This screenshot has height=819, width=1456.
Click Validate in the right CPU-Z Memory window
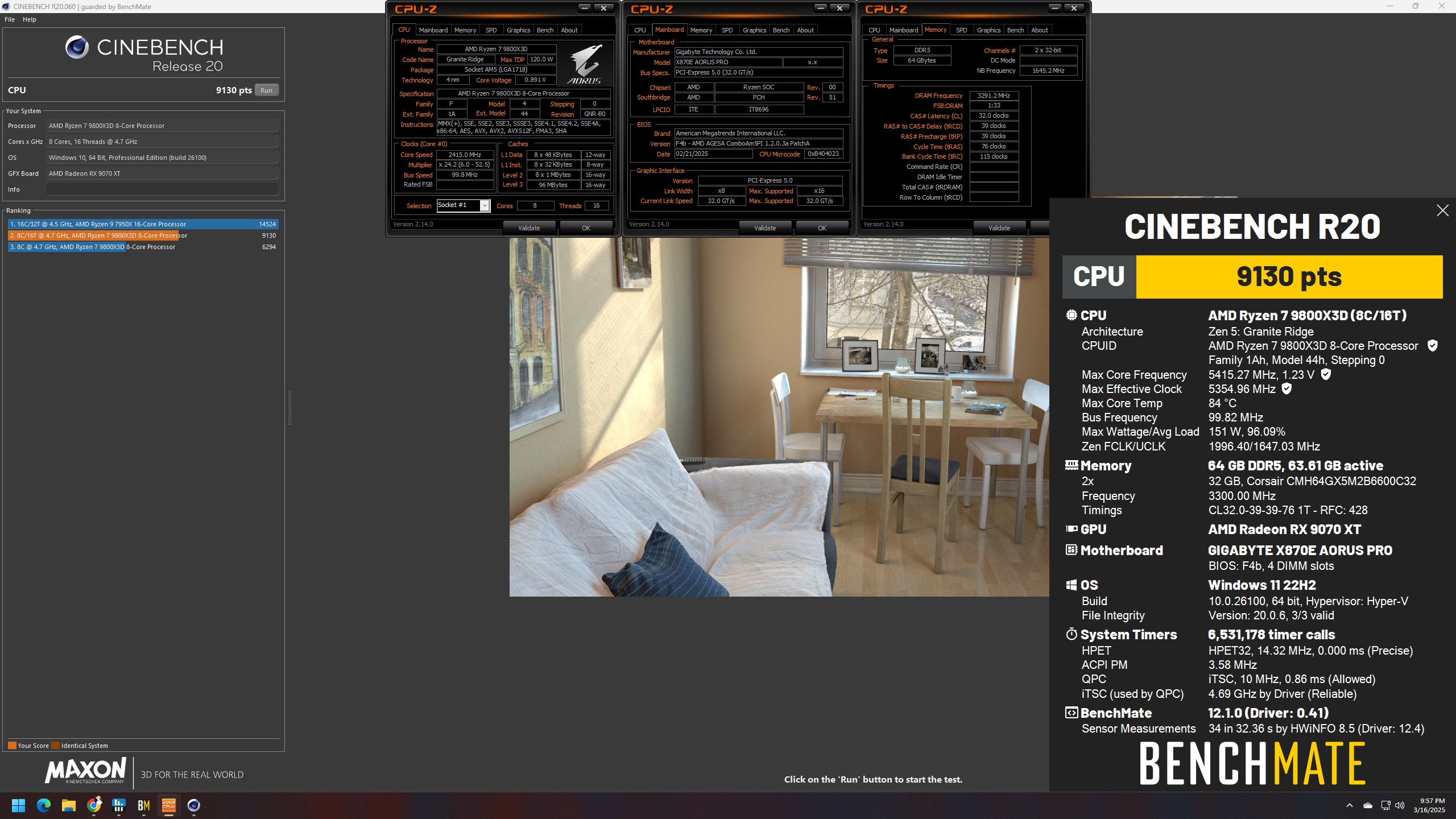pyautogui.click(x=999, y=228)
